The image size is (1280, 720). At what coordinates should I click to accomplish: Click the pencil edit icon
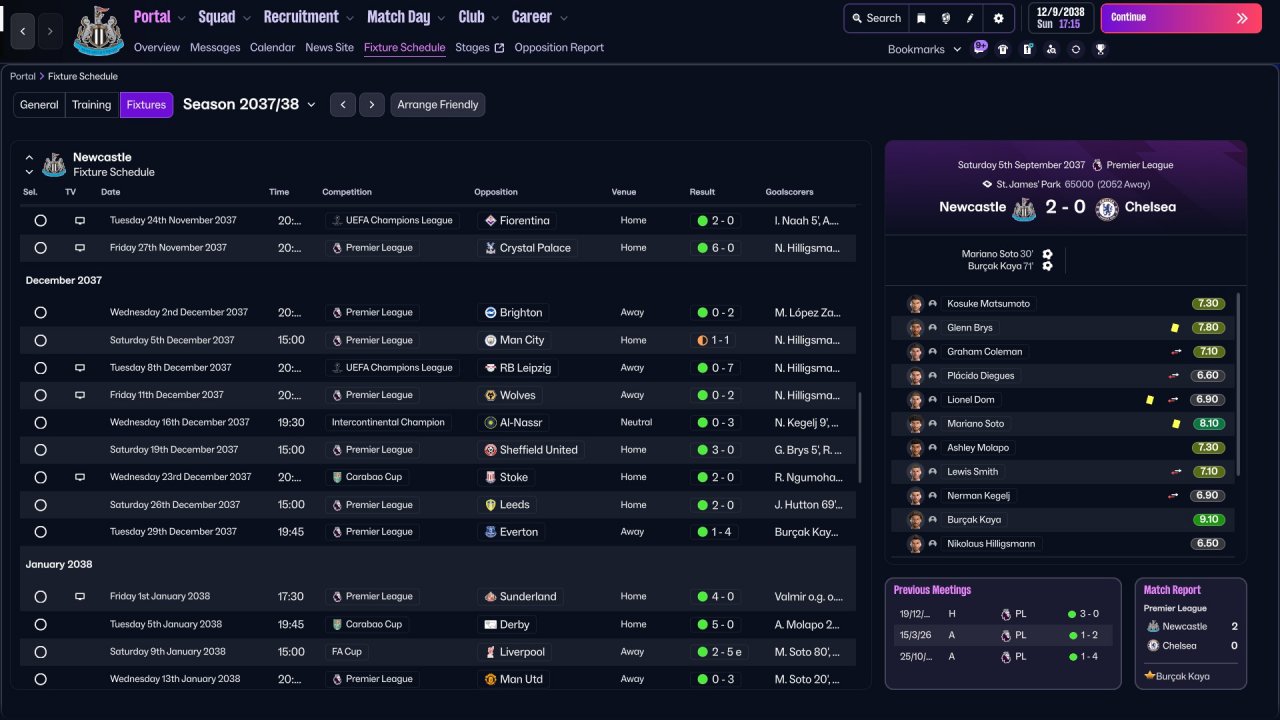coord(970,18)
